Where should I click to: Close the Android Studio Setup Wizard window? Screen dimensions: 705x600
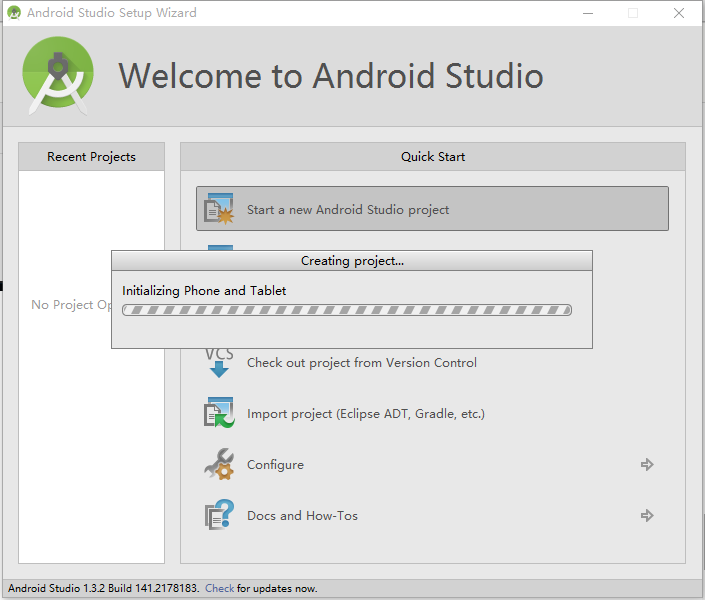click(679, 13)
